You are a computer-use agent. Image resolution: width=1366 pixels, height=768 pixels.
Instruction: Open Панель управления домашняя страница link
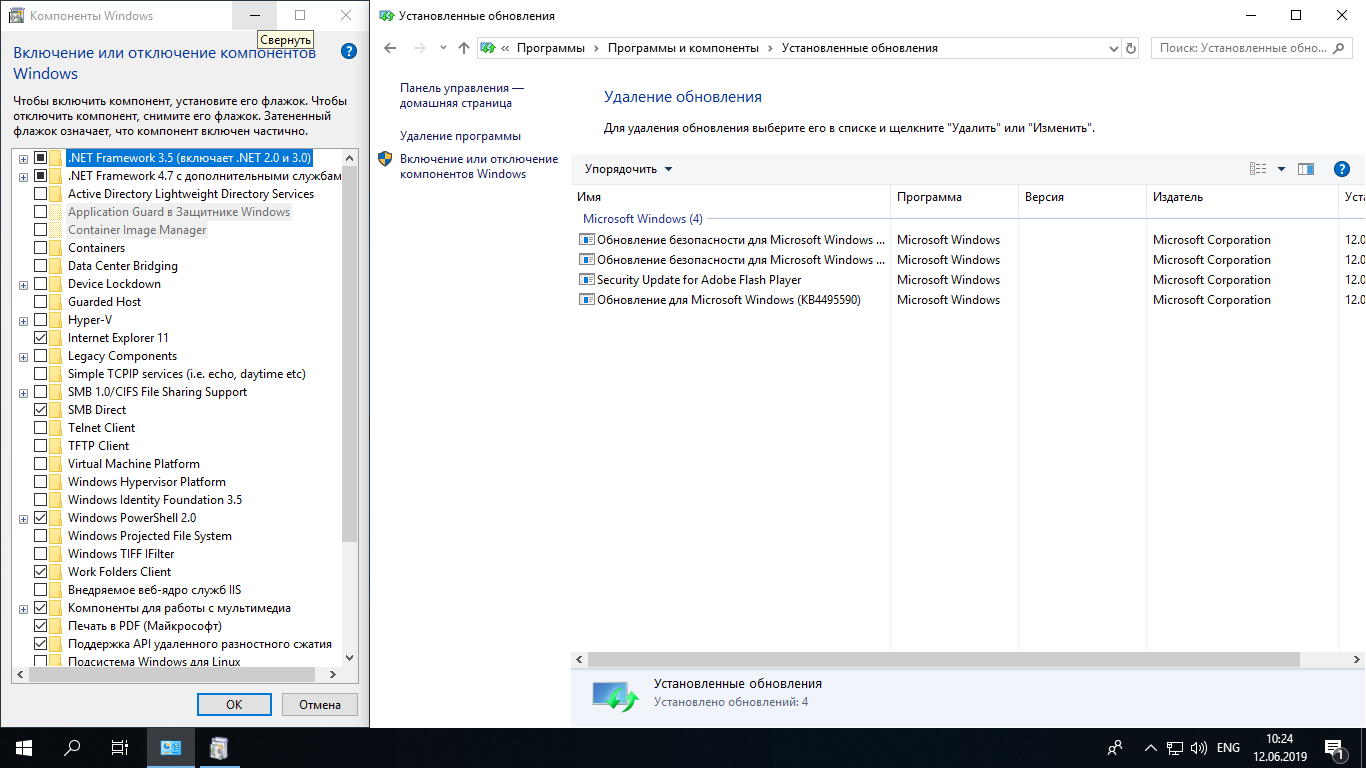click(461, 95)
